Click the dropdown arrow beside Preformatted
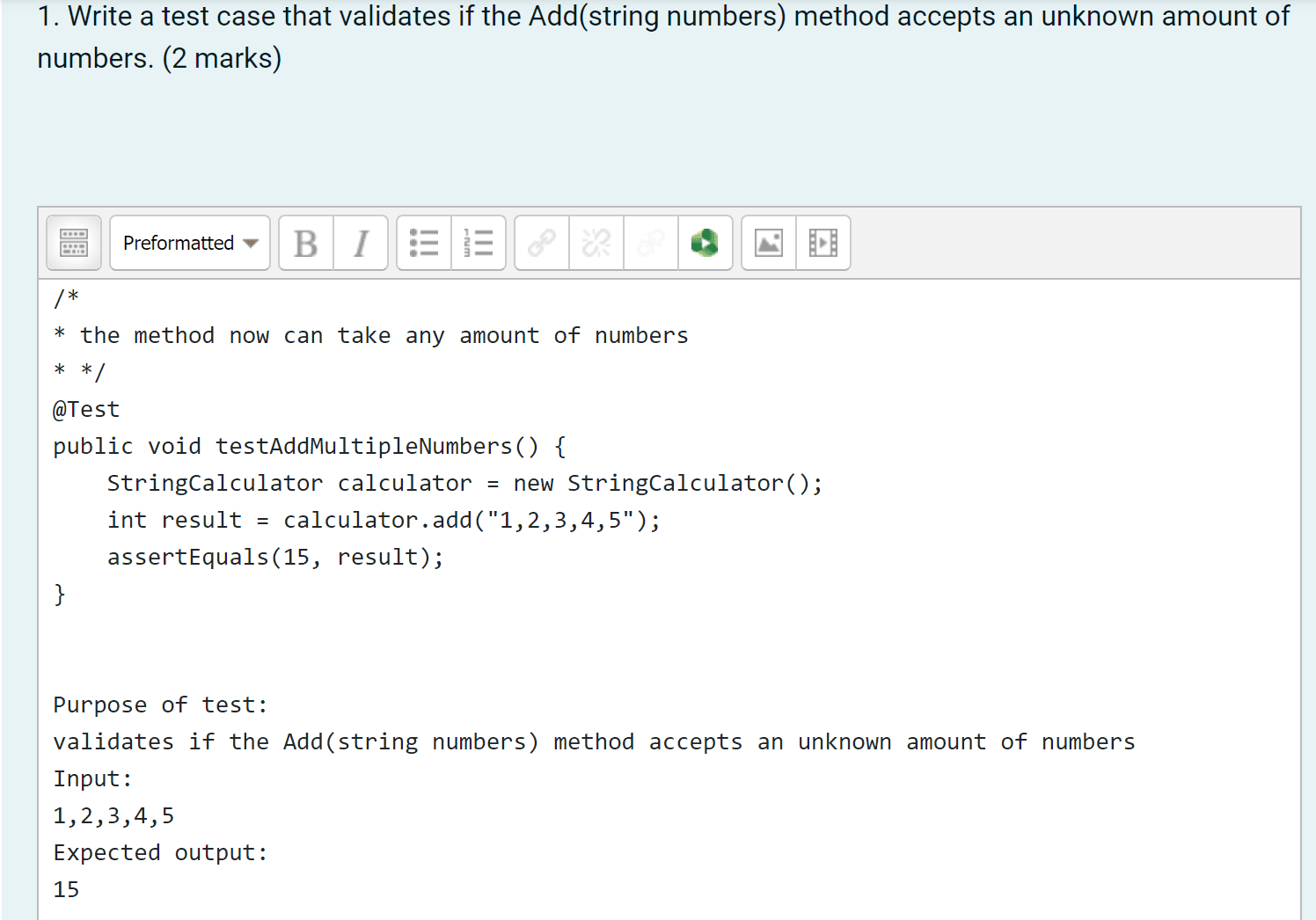The width and height of the screenshot is (1316, 920). 251,244
